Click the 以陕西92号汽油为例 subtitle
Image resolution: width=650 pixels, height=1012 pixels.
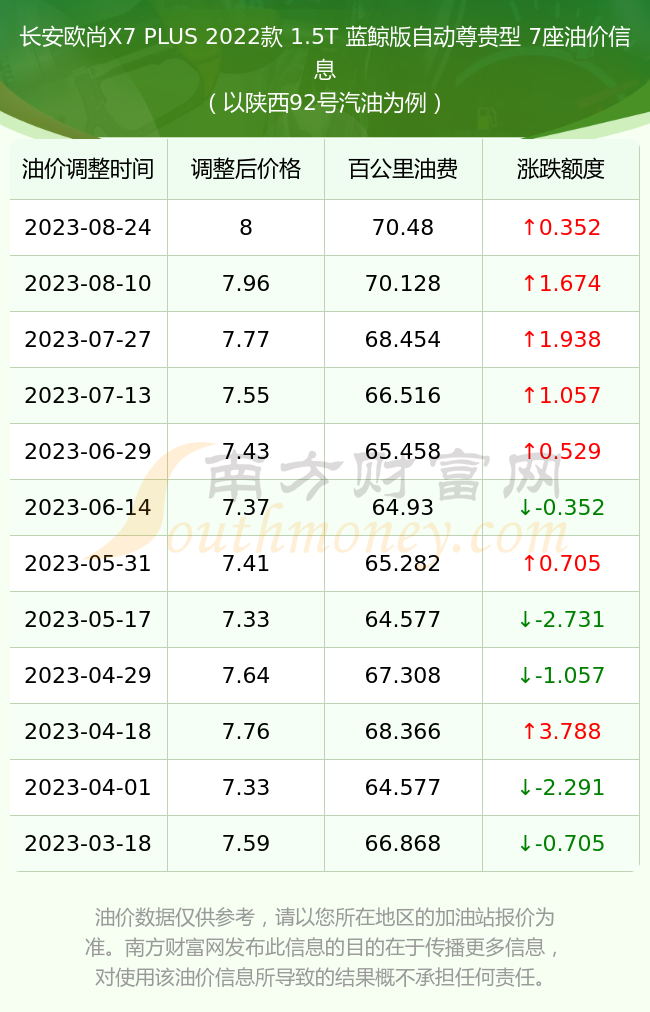tap(325, 103)
